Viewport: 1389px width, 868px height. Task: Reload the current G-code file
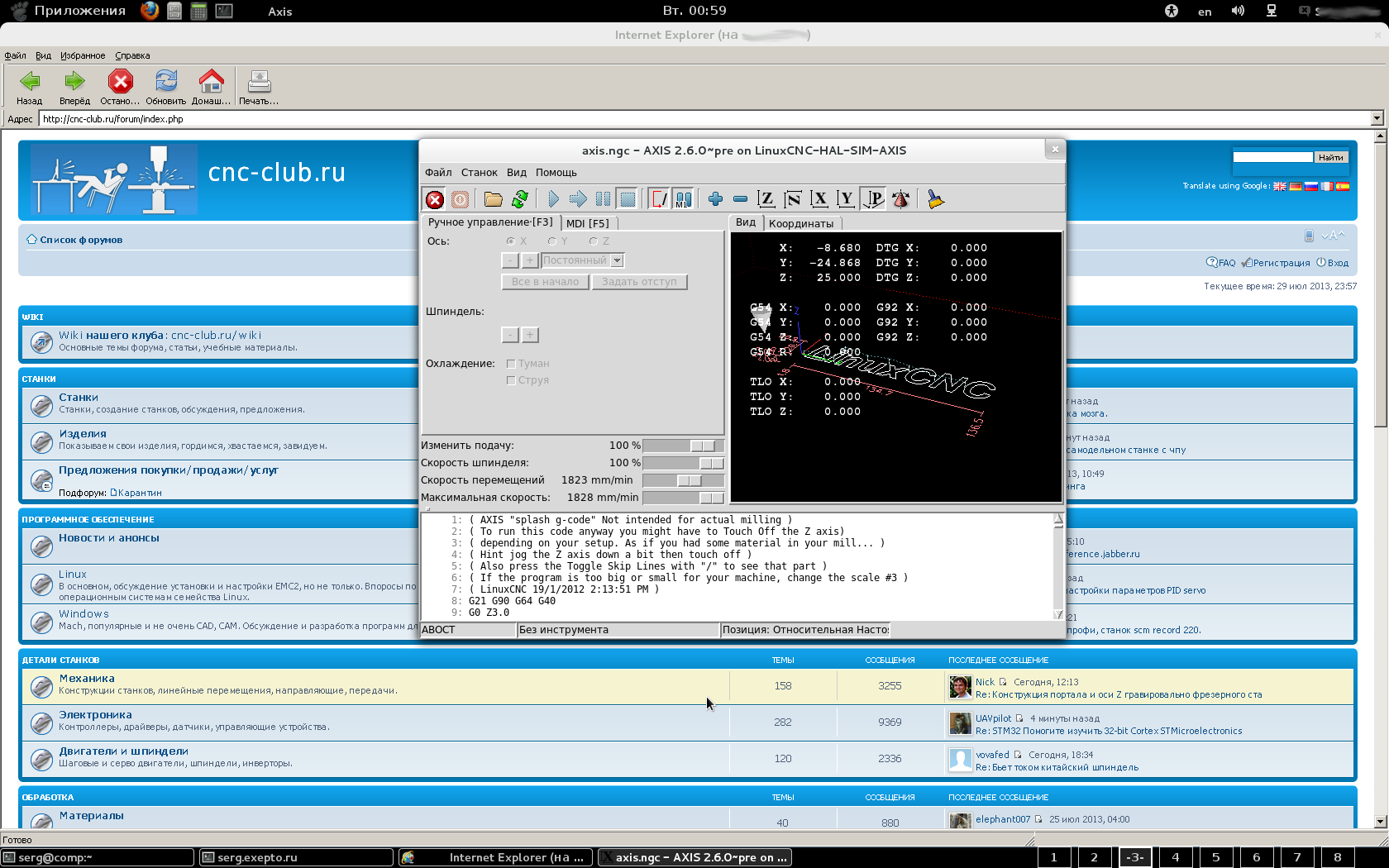pyautogui.click(x=519, y=199)
